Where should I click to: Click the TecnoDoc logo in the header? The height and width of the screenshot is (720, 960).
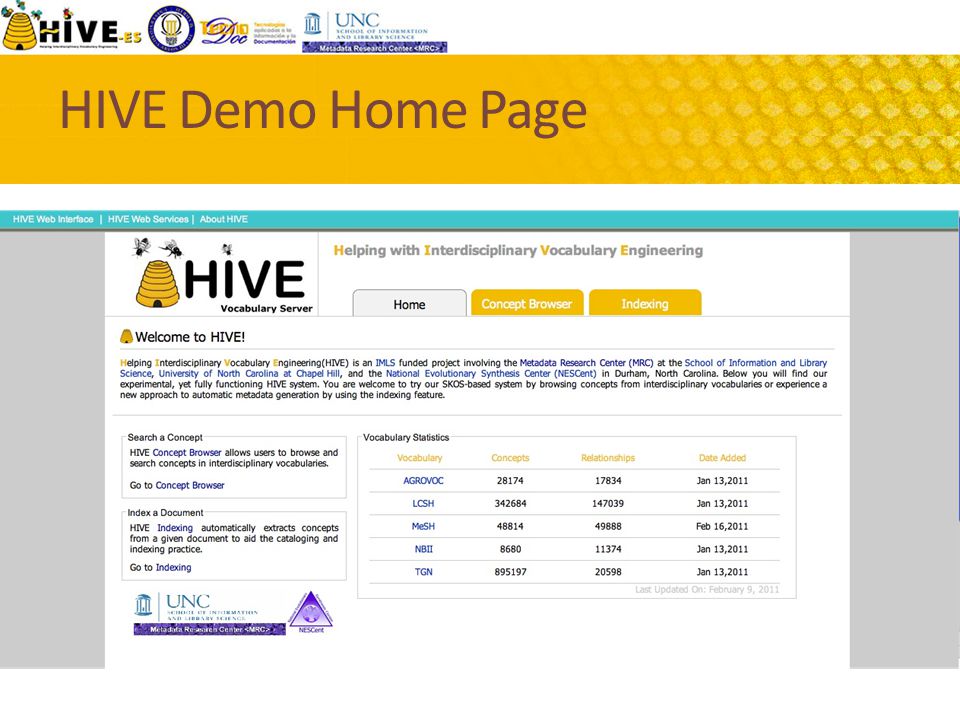point(247,33)
